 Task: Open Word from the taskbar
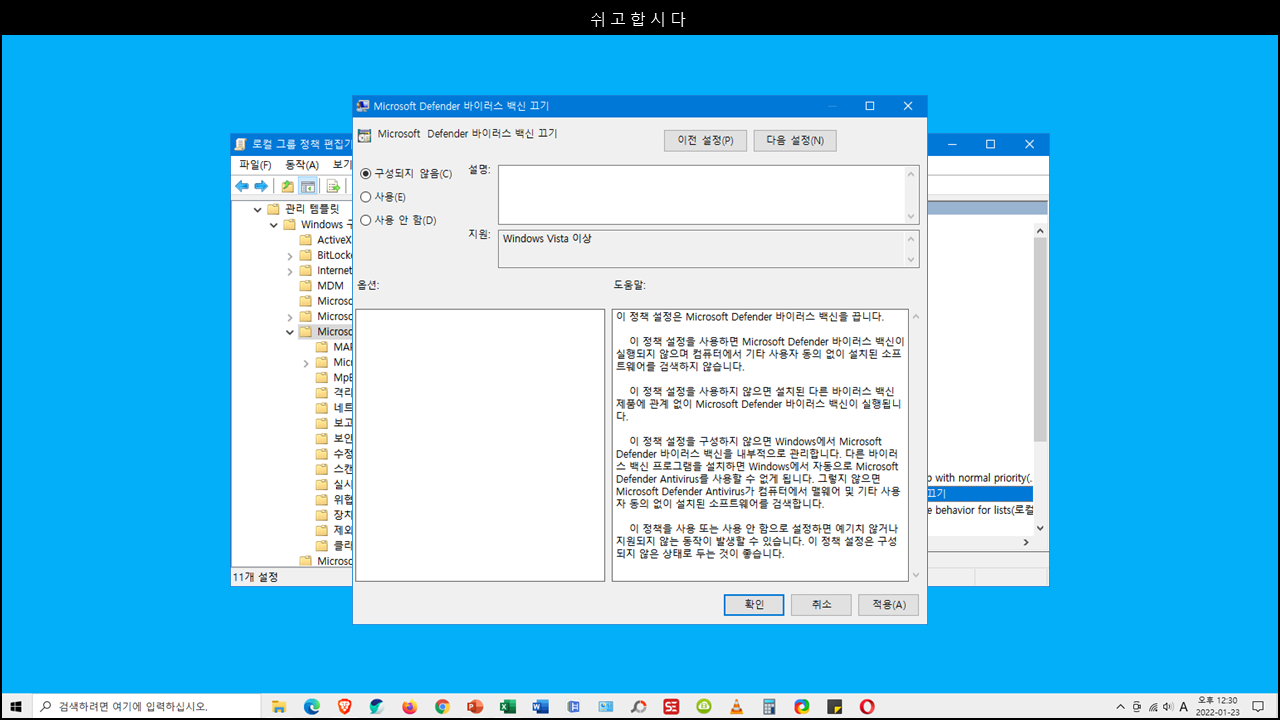tap(540, 706)
